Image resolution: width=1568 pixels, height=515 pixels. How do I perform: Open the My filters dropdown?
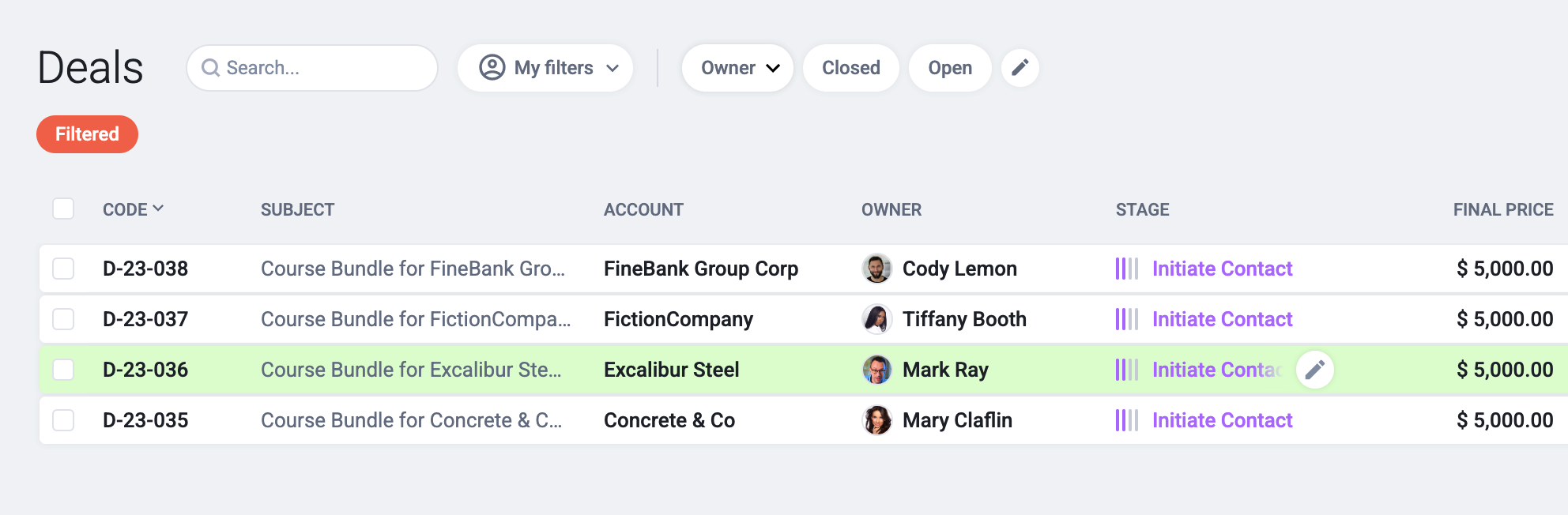click(545, 68)
